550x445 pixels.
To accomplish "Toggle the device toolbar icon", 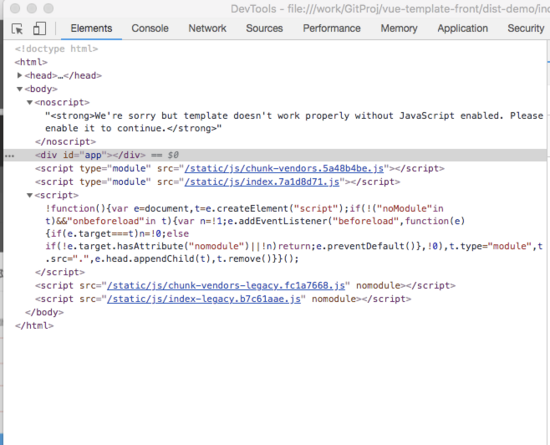I will pyautogui.click(x=39, y=29).
